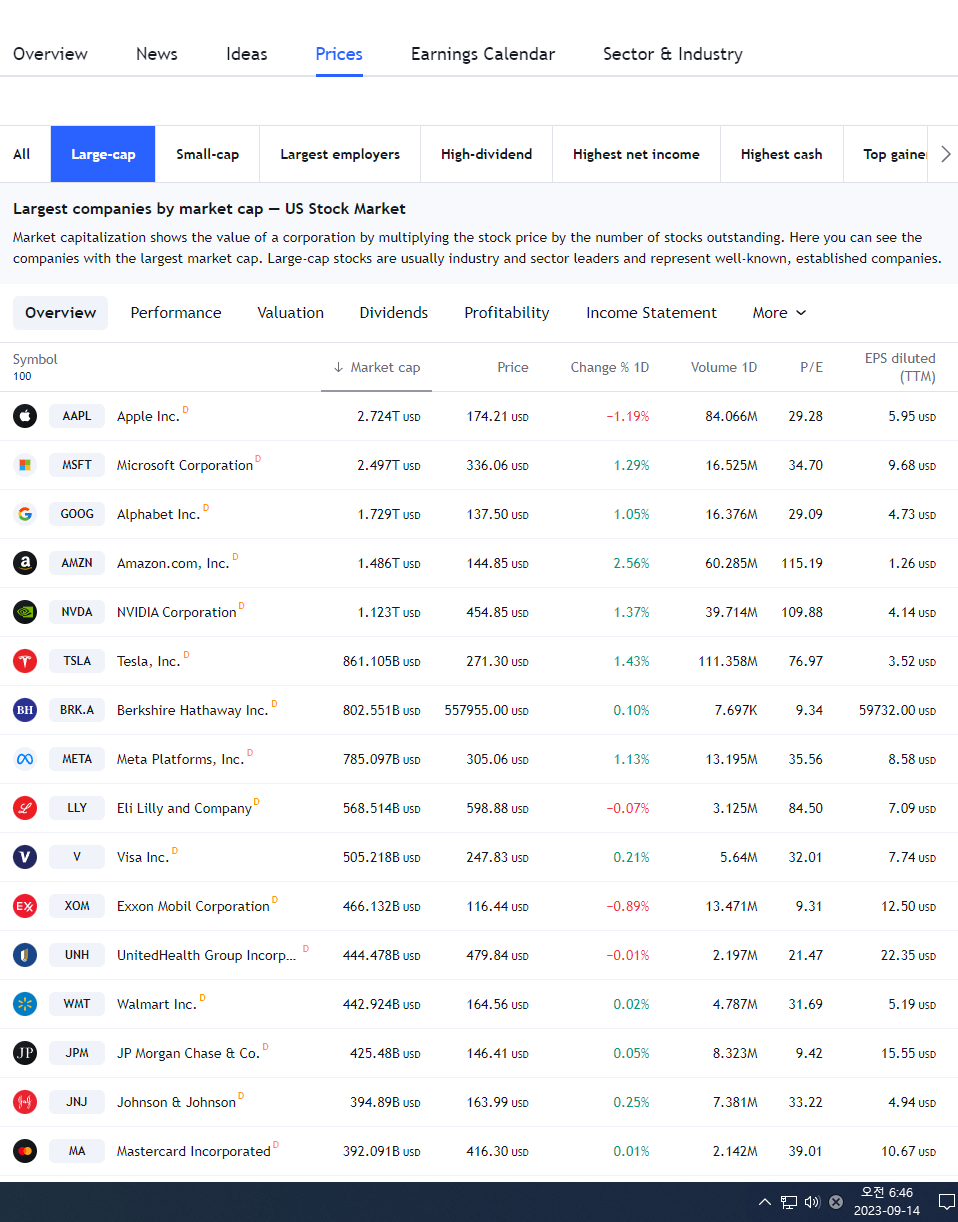This screenshot has width=958, height=1222.
Task: Open Mastercard Incorporated link
Action: coord(194,1151)
